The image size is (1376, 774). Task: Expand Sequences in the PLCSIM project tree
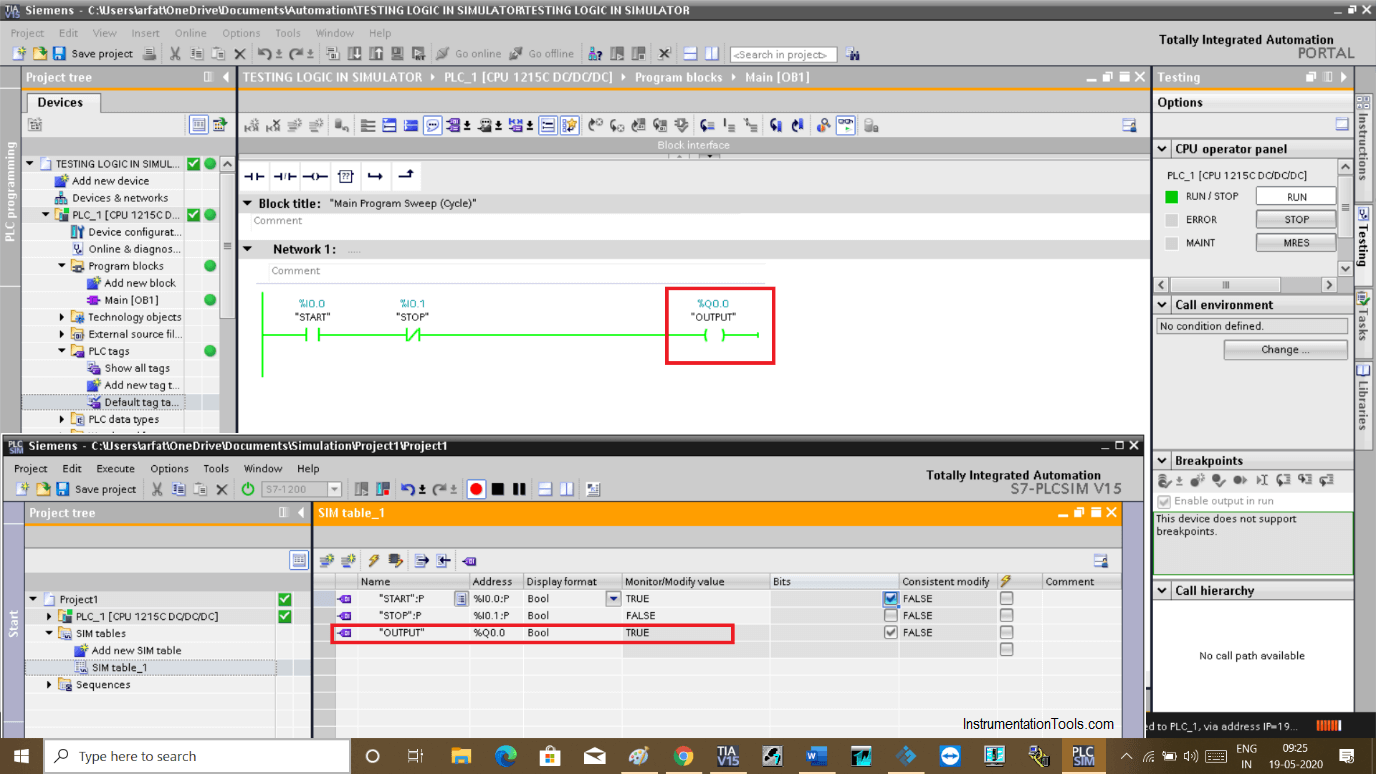tap(49, 685)
